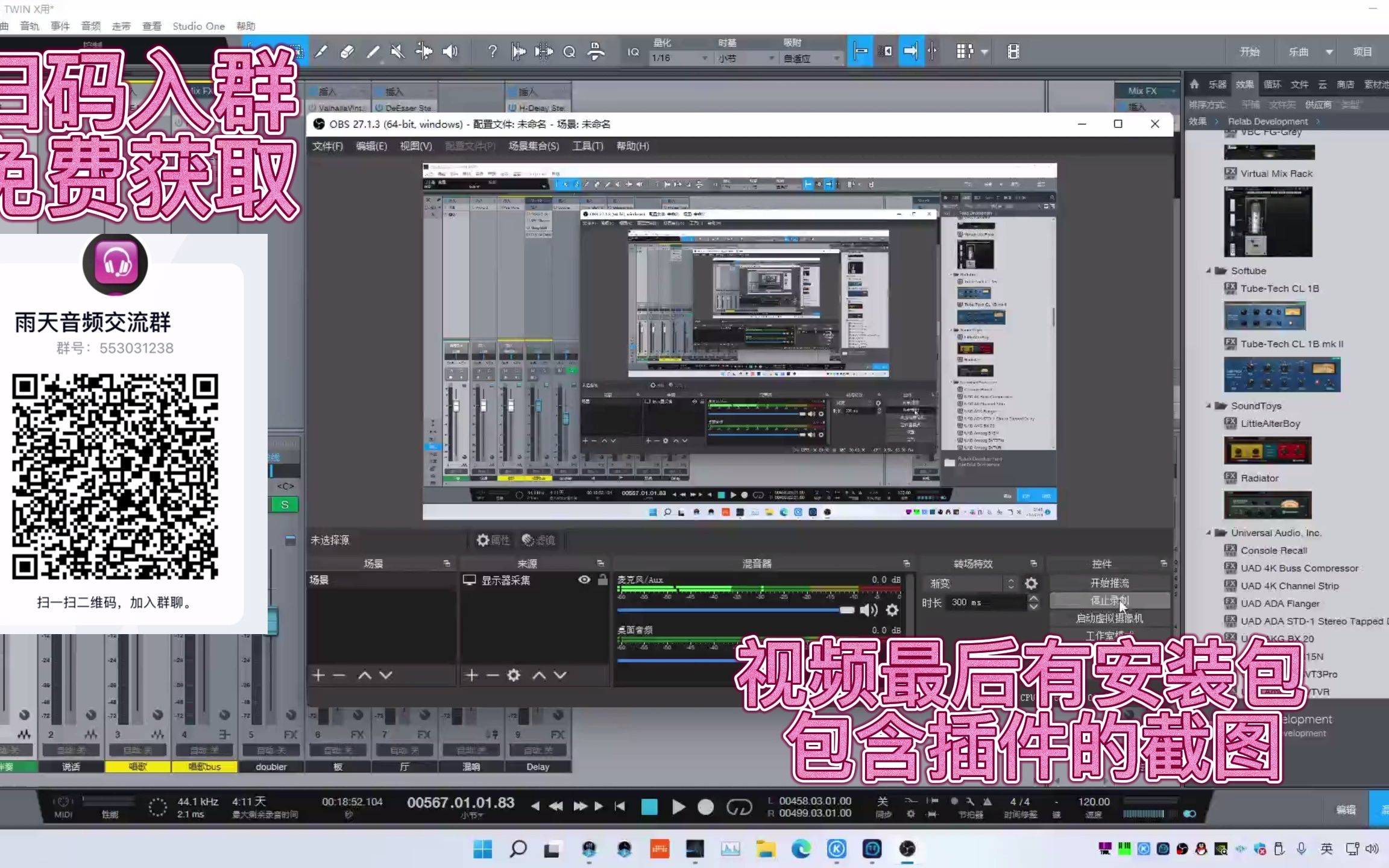1389x868 pixels.
Task: Switch to the 循环 tab in browser
Action: (1272, 84)
